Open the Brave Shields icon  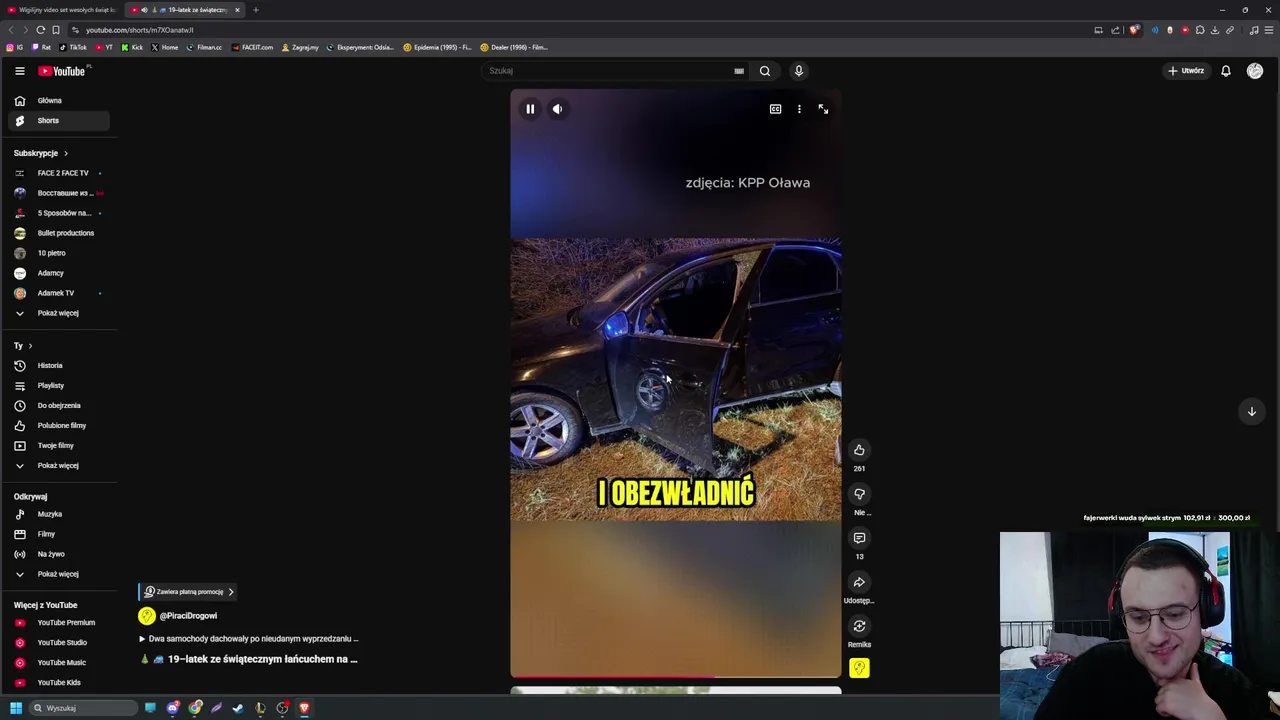[1133, 30]
